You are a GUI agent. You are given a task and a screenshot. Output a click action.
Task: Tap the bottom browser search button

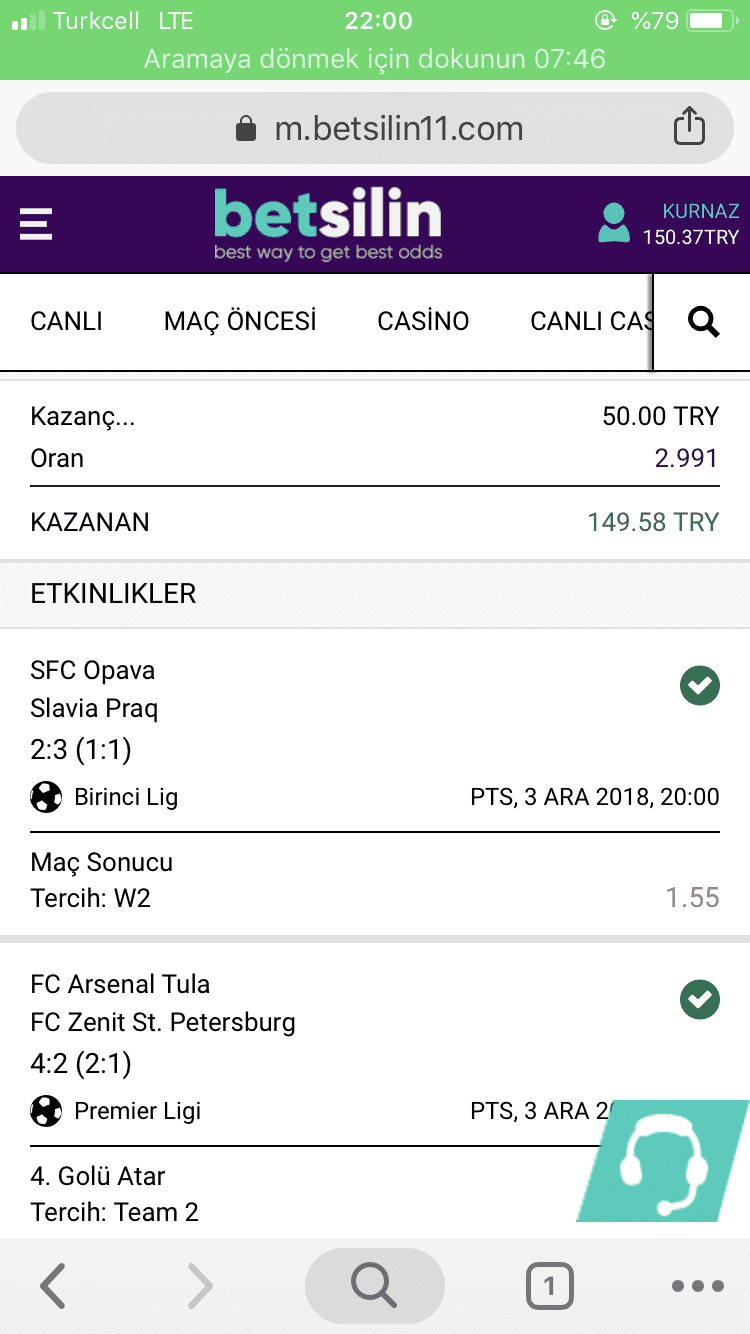(x=375, y=1285)
